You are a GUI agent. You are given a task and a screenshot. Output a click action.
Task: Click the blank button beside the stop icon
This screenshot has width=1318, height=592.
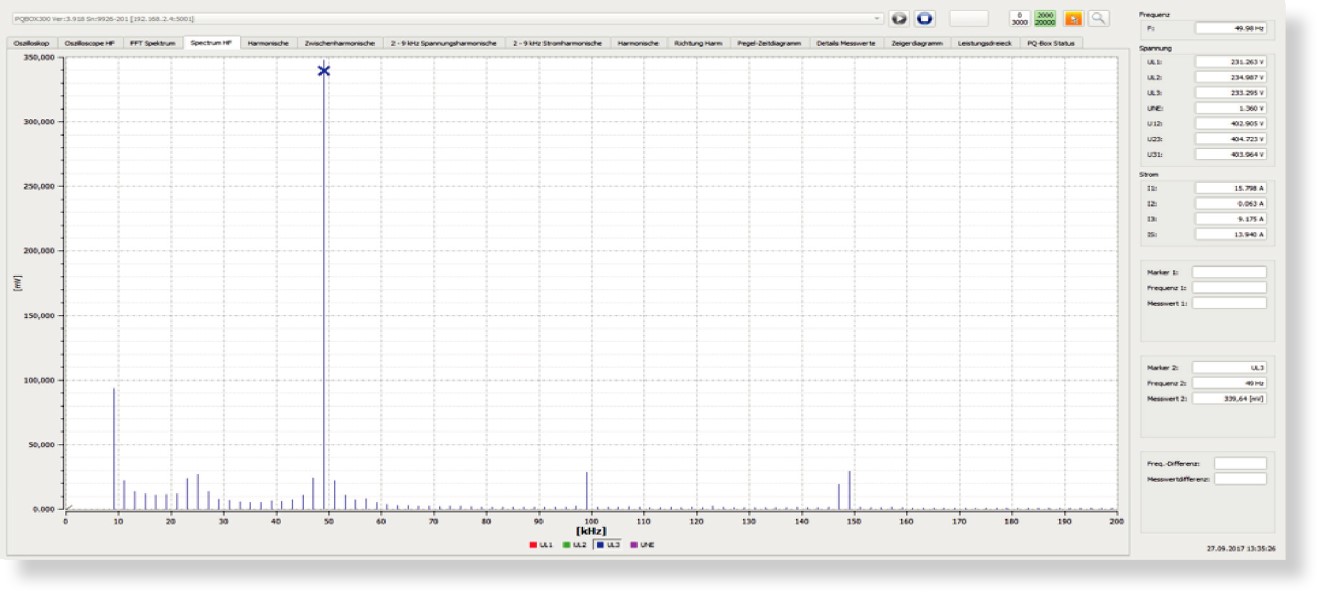point(967,18)
